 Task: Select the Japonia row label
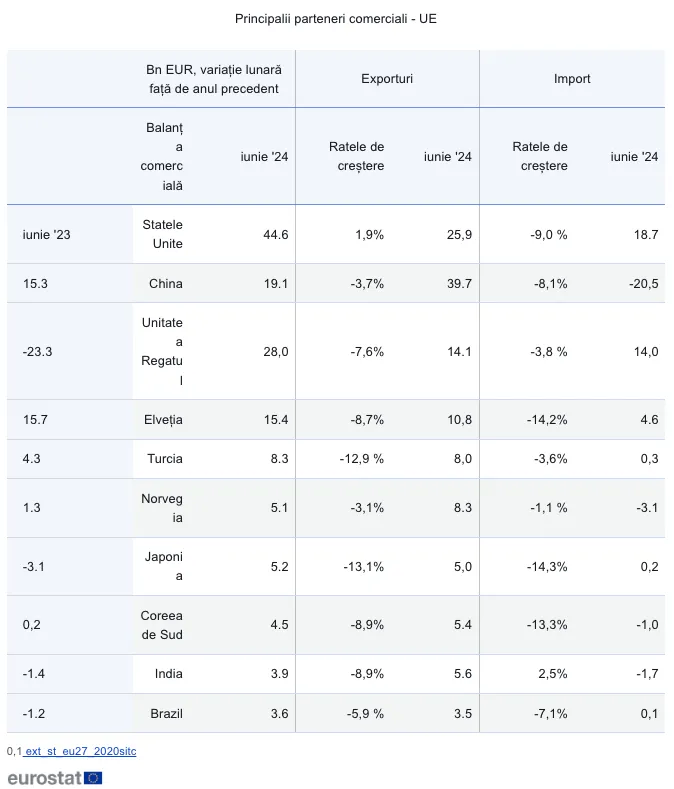coord(165,566)
